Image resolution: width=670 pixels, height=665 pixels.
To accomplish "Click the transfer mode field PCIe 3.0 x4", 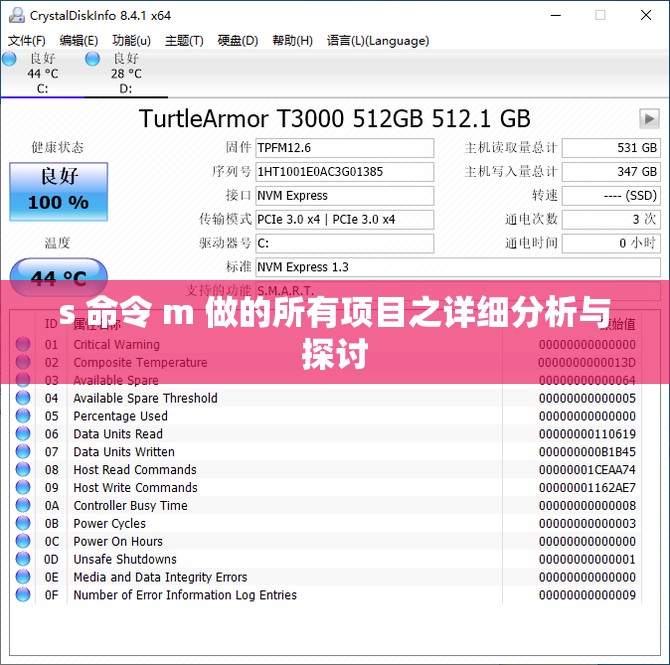I will [x=344, y=220].
